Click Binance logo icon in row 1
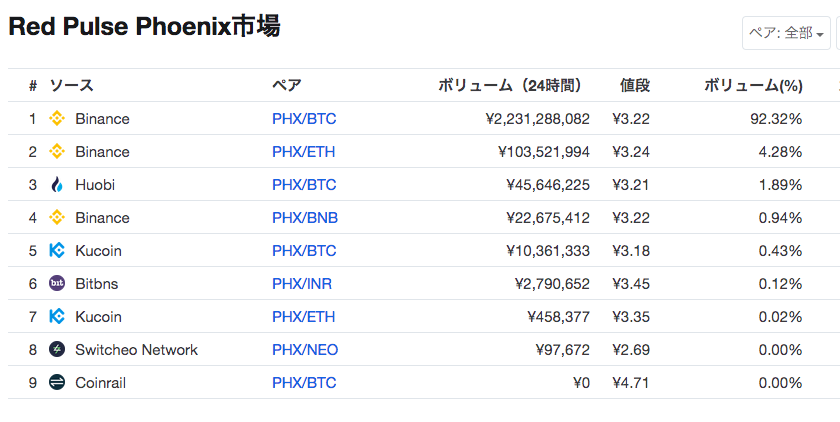The width and height of the screenshot is (840, 422). [x=57, y=118]
